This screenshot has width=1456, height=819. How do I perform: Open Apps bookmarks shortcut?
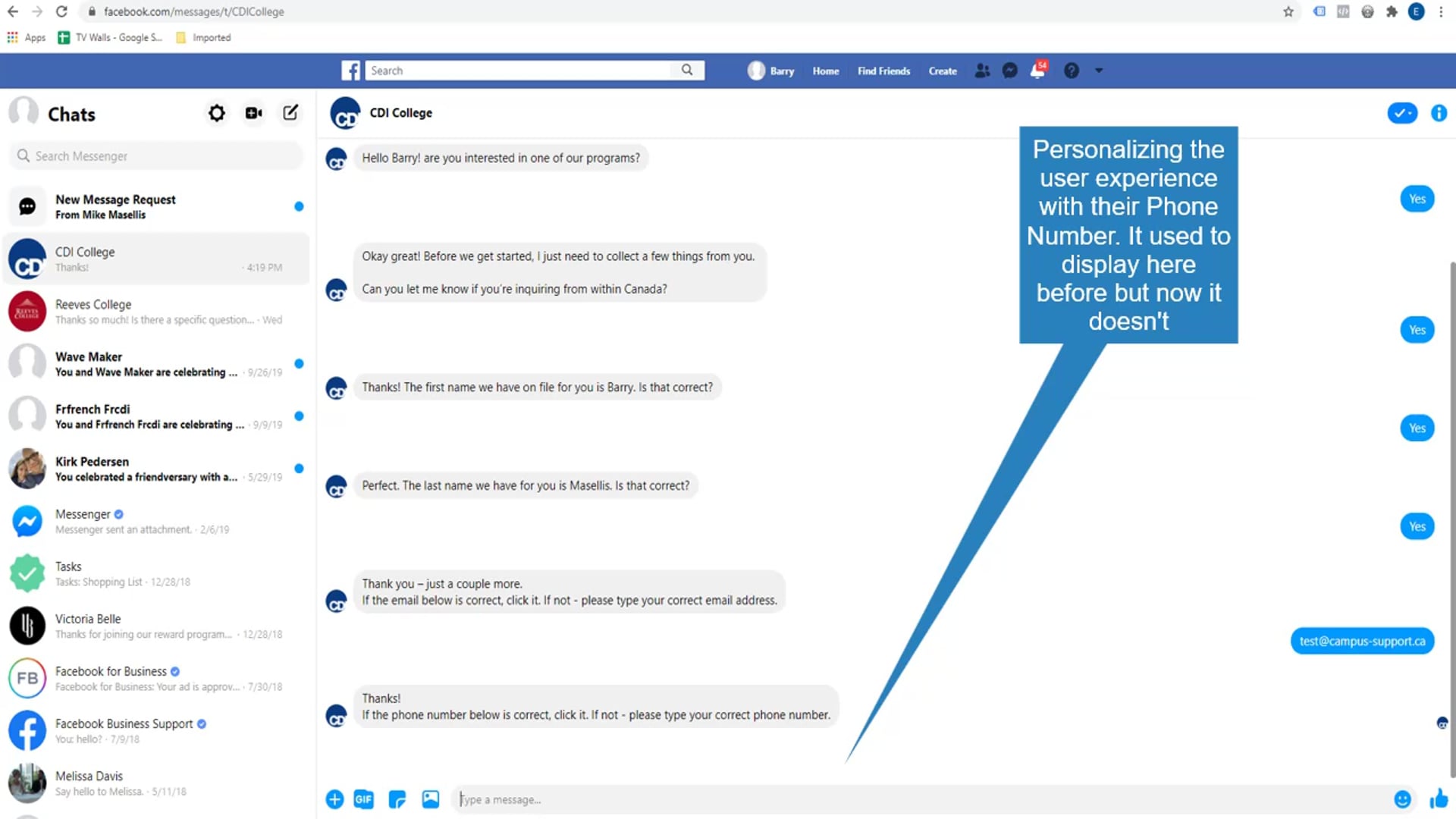tap(27, 37)
